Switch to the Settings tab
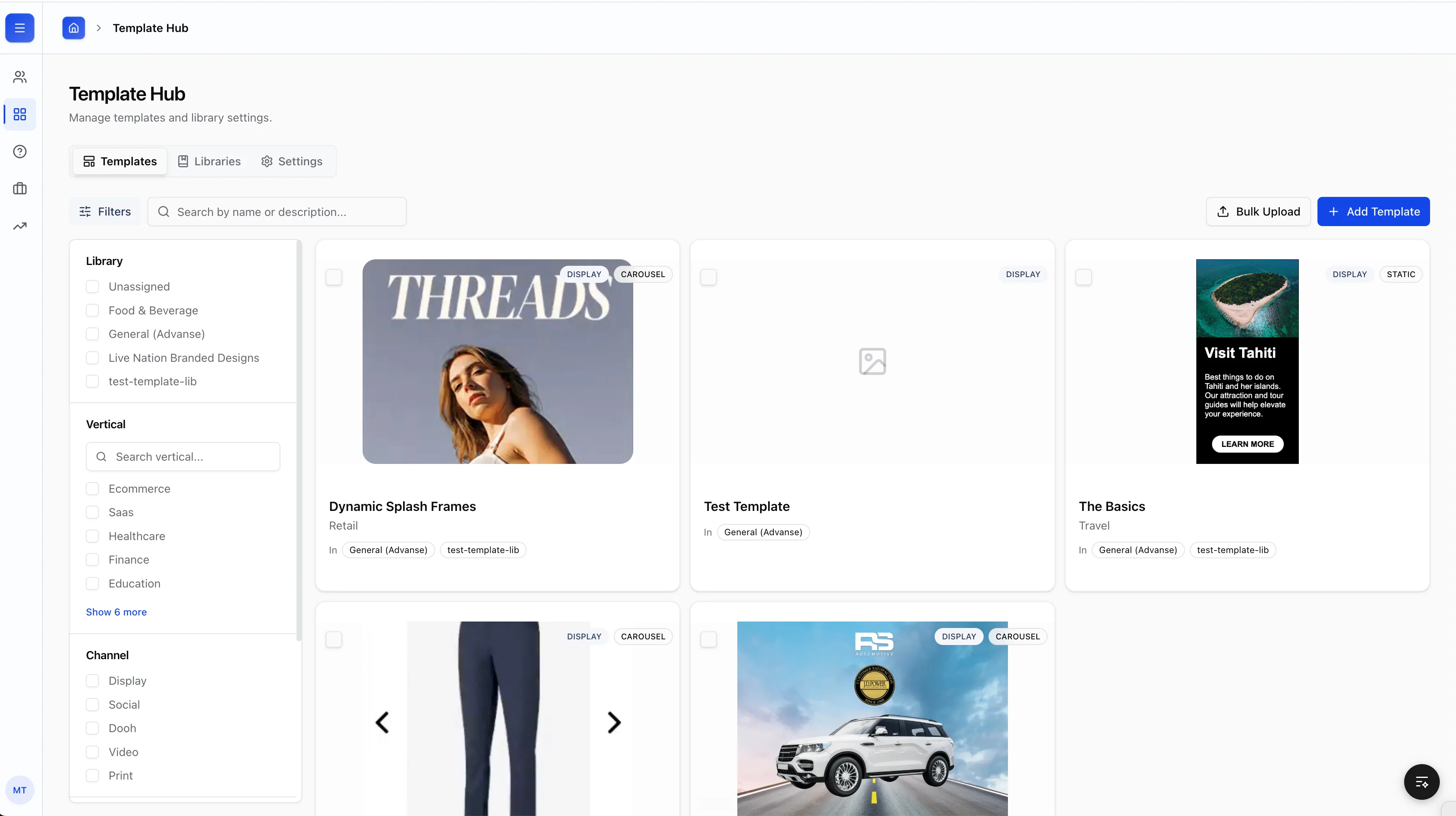Image resolution: width=1456 pixels, height=816 pixels. point(292,162)
